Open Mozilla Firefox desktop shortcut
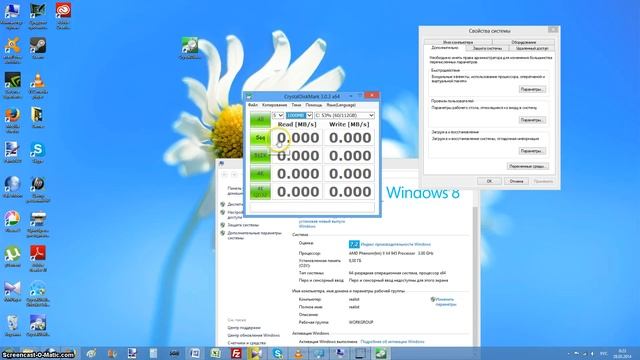The height and width of the screenshot is (360, 640). click(x=12, y=120)
